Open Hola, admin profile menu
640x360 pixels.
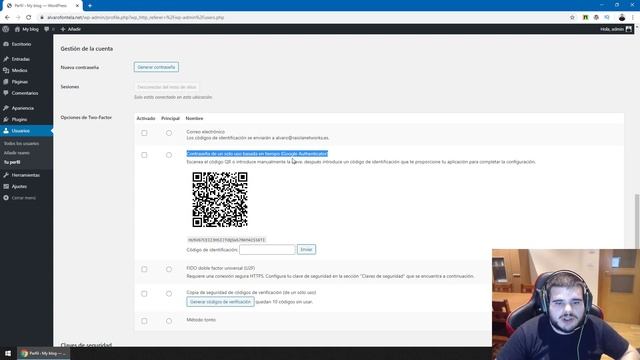coord(616,29)
